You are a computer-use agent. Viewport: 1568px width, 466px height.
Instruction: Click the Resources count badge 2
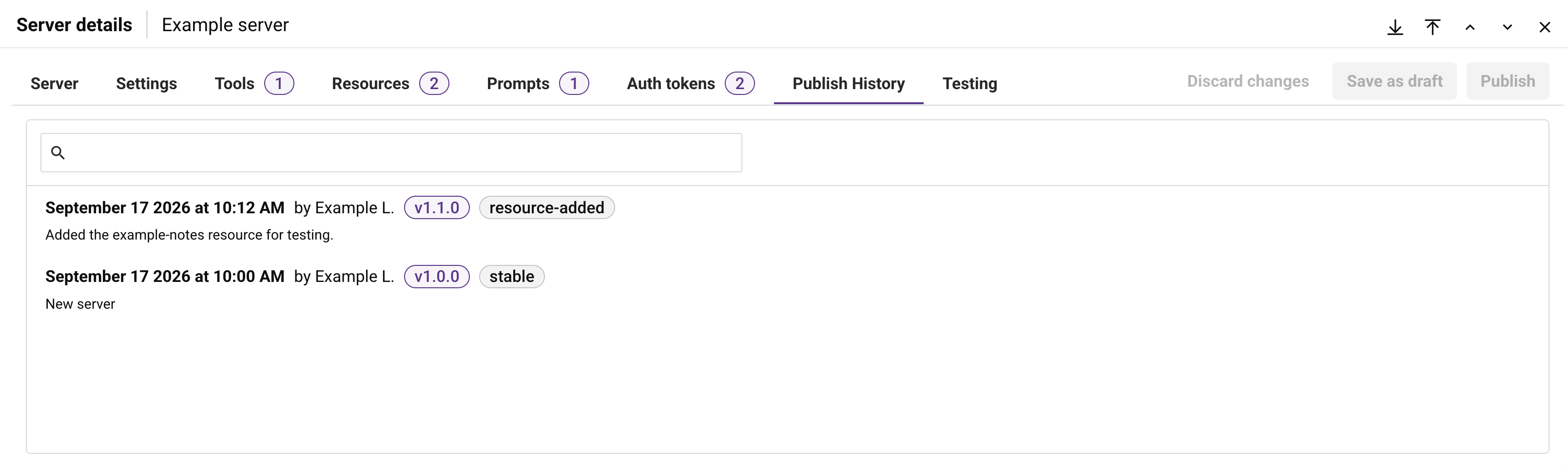pyautogui.click(x=434, y=83)
